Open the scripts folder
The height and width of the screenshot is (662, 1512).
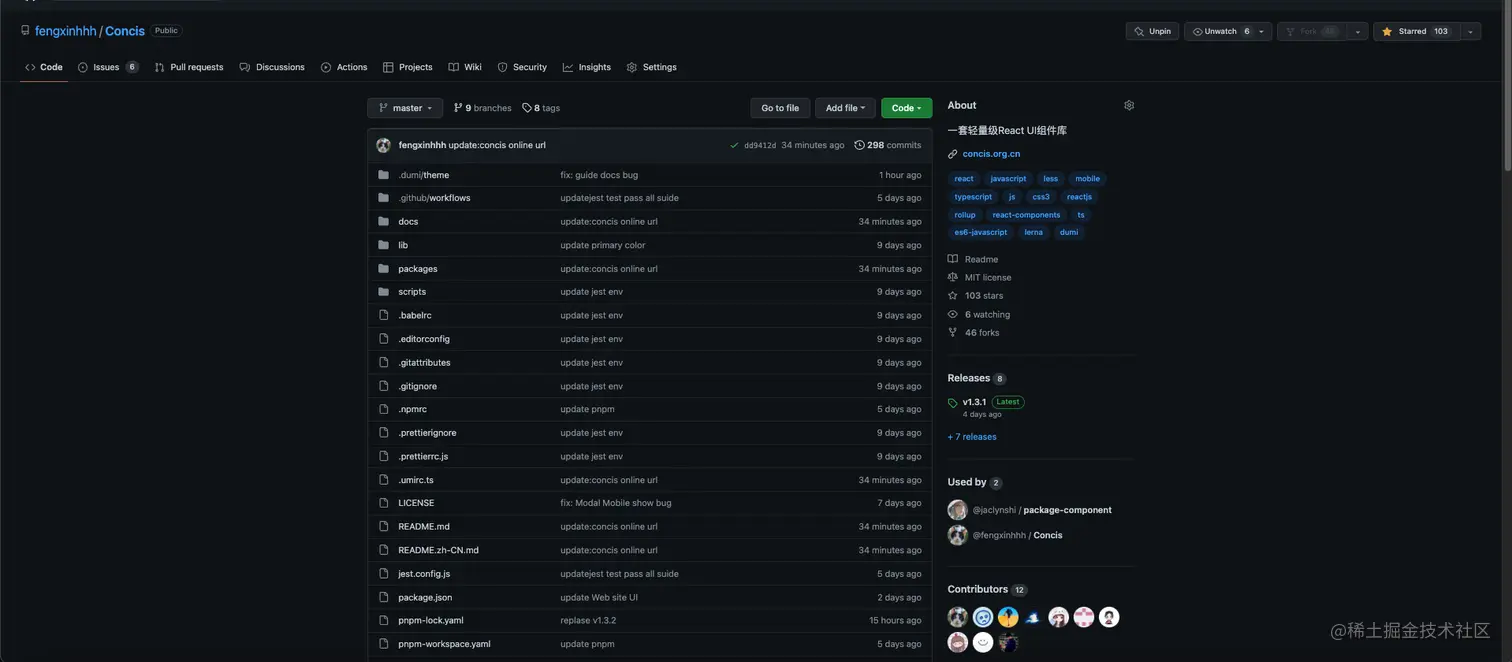click(412, 292)
